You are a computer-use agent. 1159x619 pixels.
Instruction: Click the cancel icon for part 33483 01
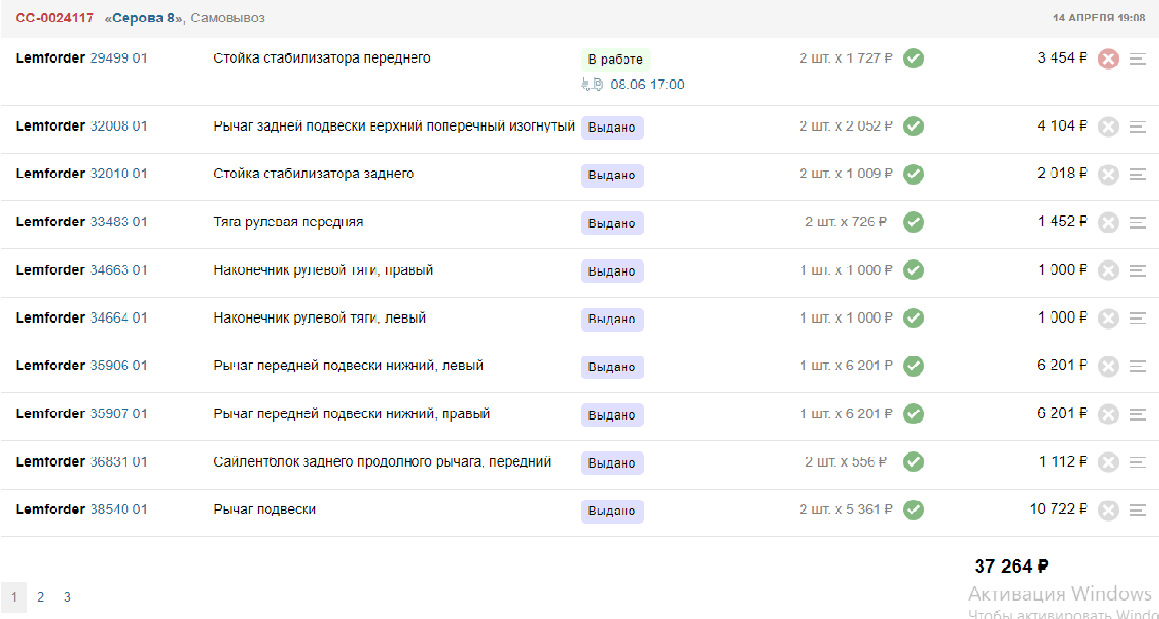pyautogui.click(x=1107, y=222)
